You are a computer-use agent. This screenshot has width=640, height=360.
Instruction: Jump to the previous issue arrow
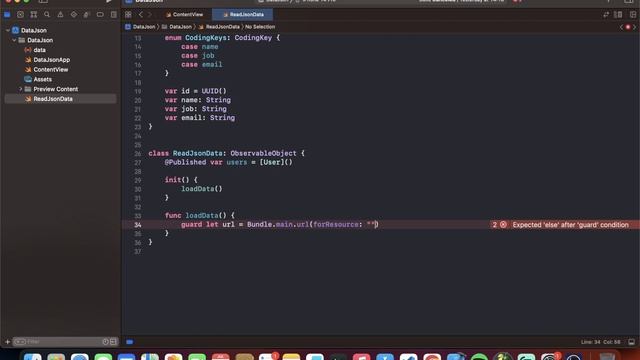tap(622, 27)
